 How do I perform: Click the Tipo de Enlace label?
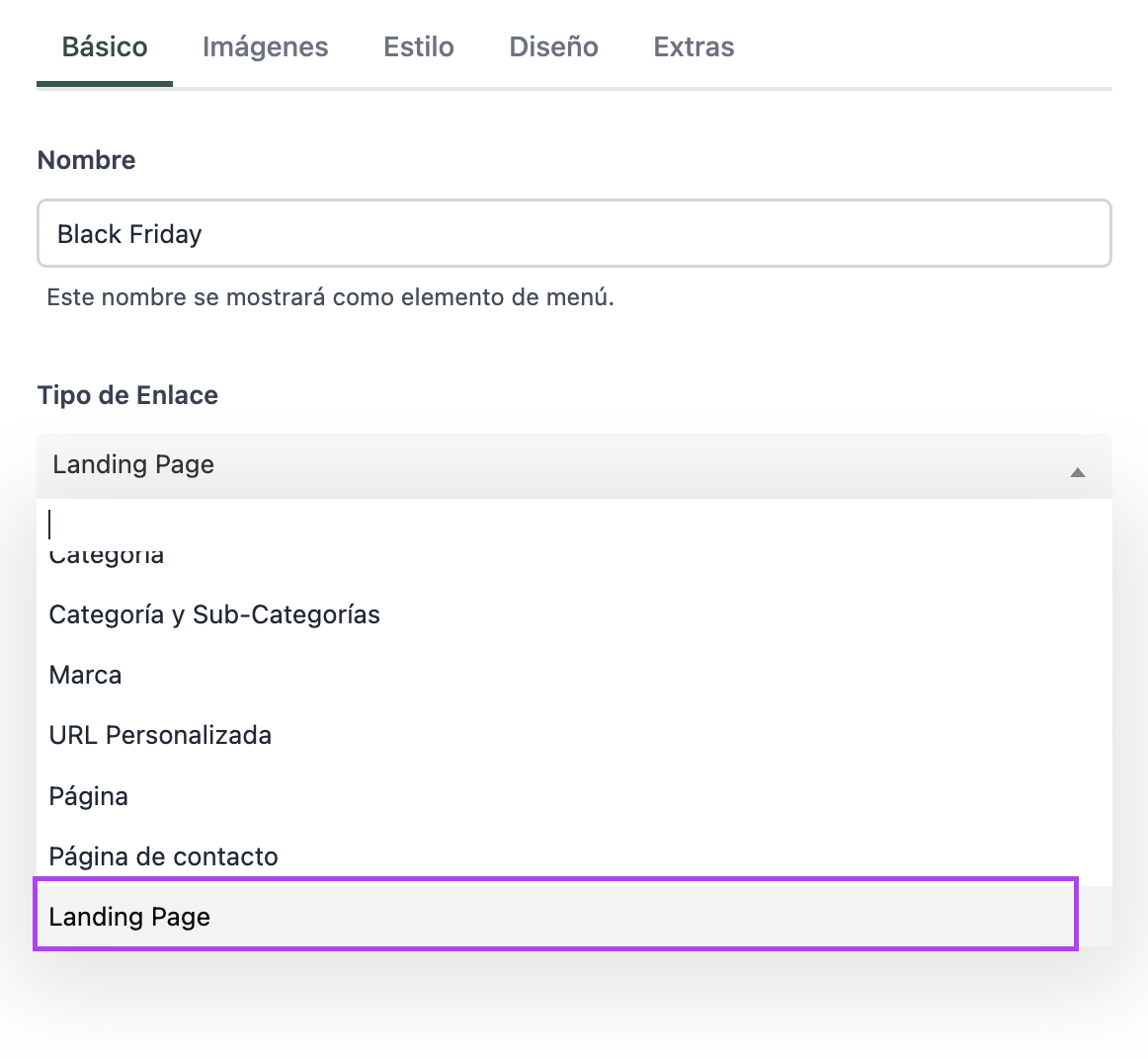127,395
